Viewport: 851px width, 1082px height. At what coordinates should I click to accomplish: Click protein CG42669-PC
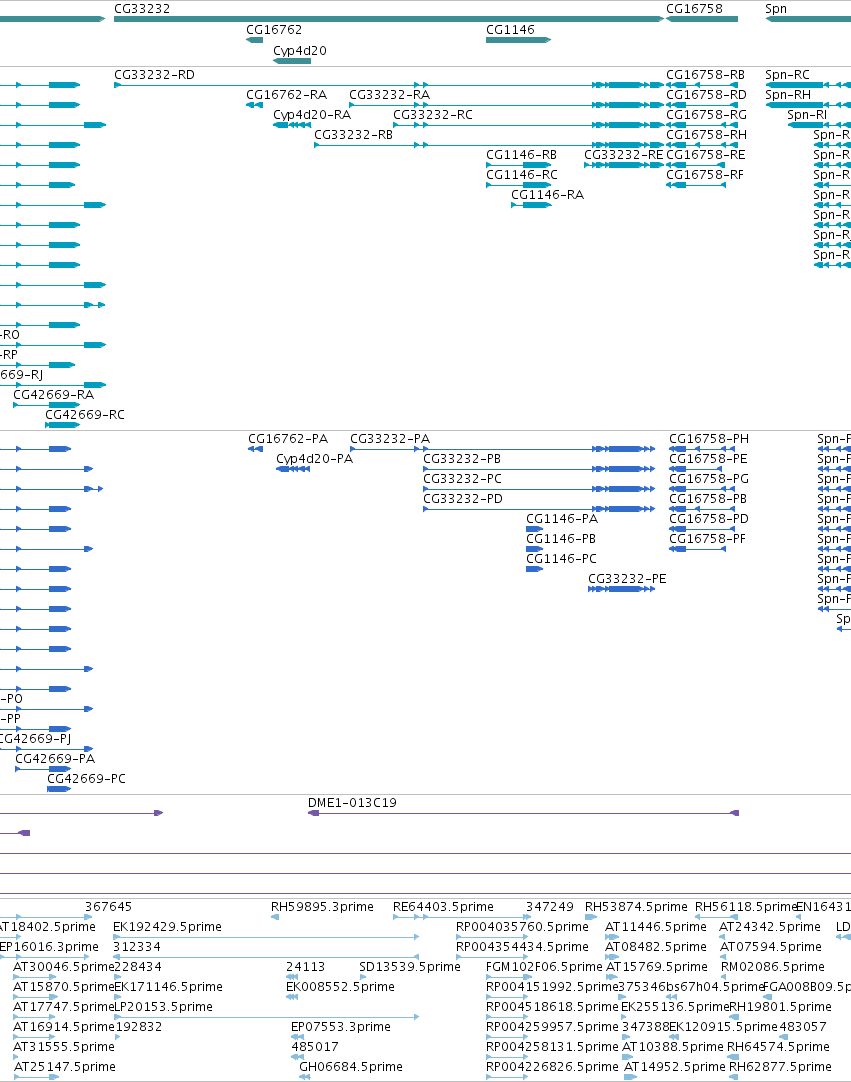[59, 789]
